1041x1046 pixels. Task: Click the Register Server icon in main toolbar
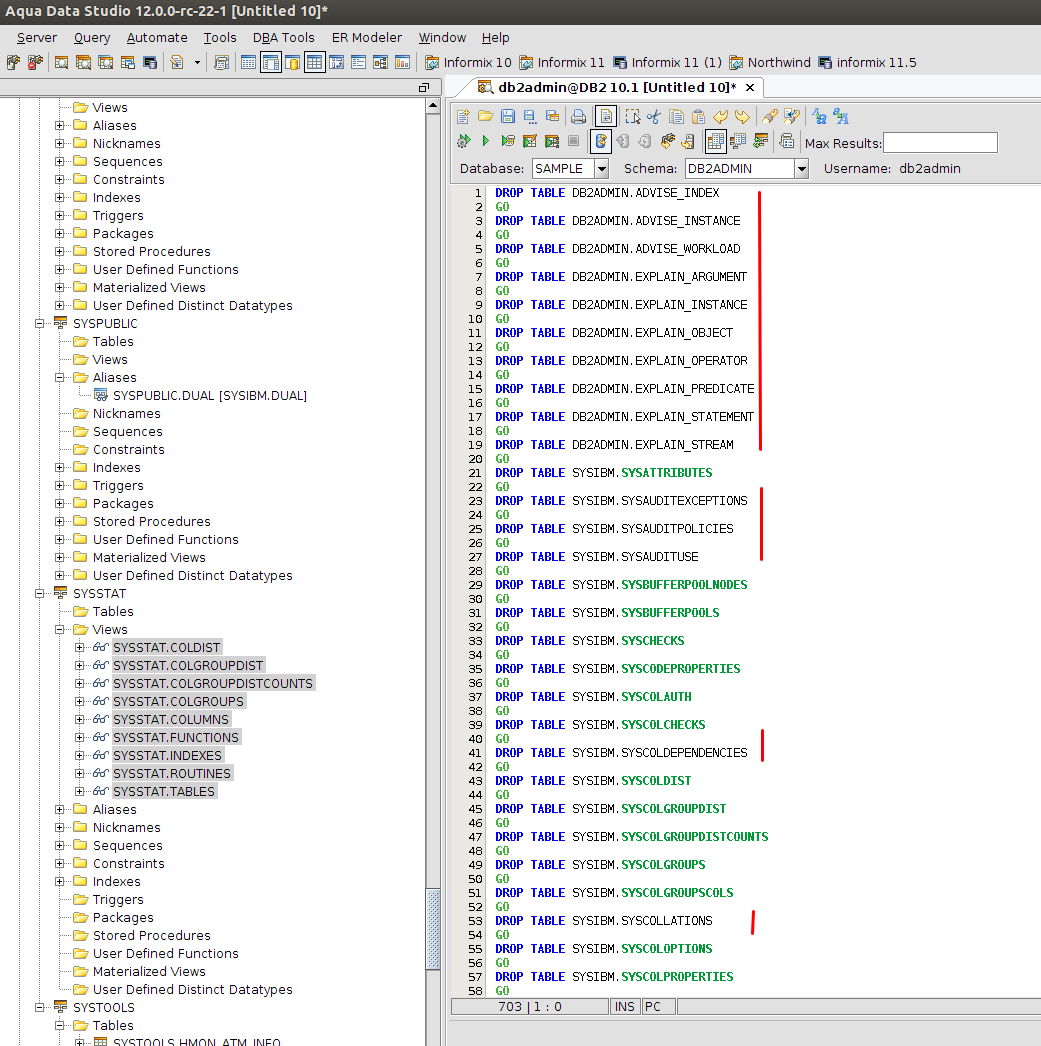pyautogui.click(x=12, y=62)
